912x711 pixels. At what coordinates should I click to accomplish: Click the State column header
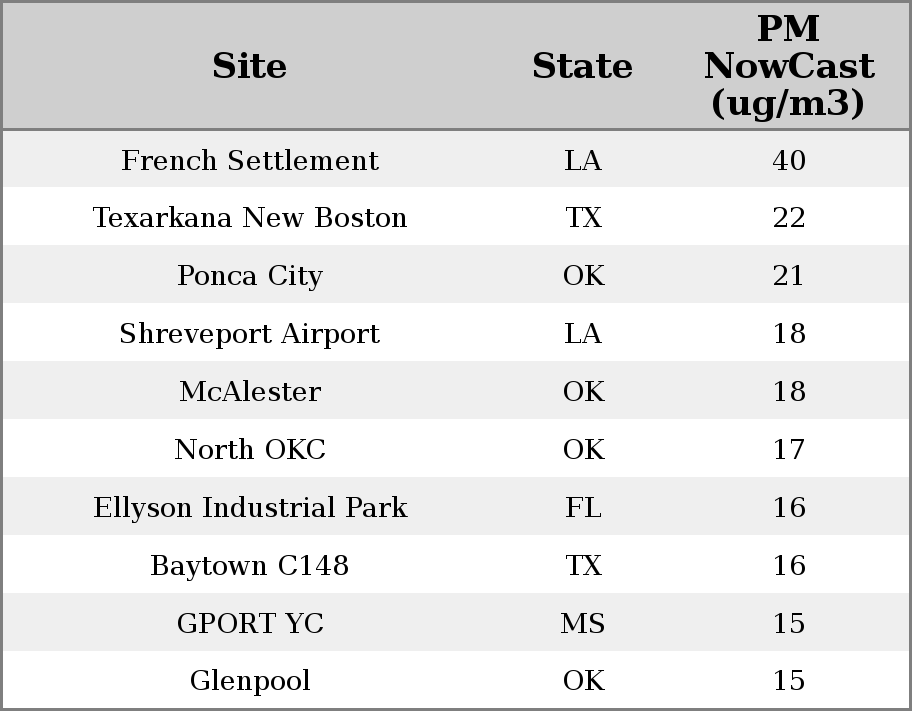pyautogui.click(x=582, y=66)
